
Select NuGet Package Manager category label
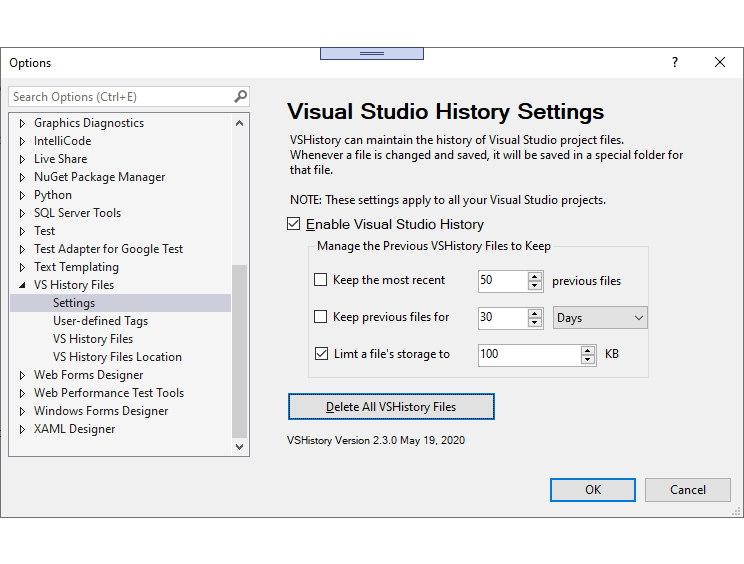99,177
